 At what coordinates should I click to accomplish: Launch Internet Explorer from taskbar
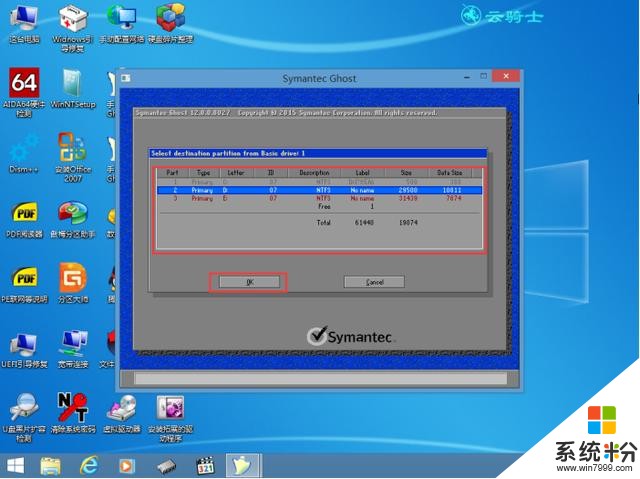(89, 466)
